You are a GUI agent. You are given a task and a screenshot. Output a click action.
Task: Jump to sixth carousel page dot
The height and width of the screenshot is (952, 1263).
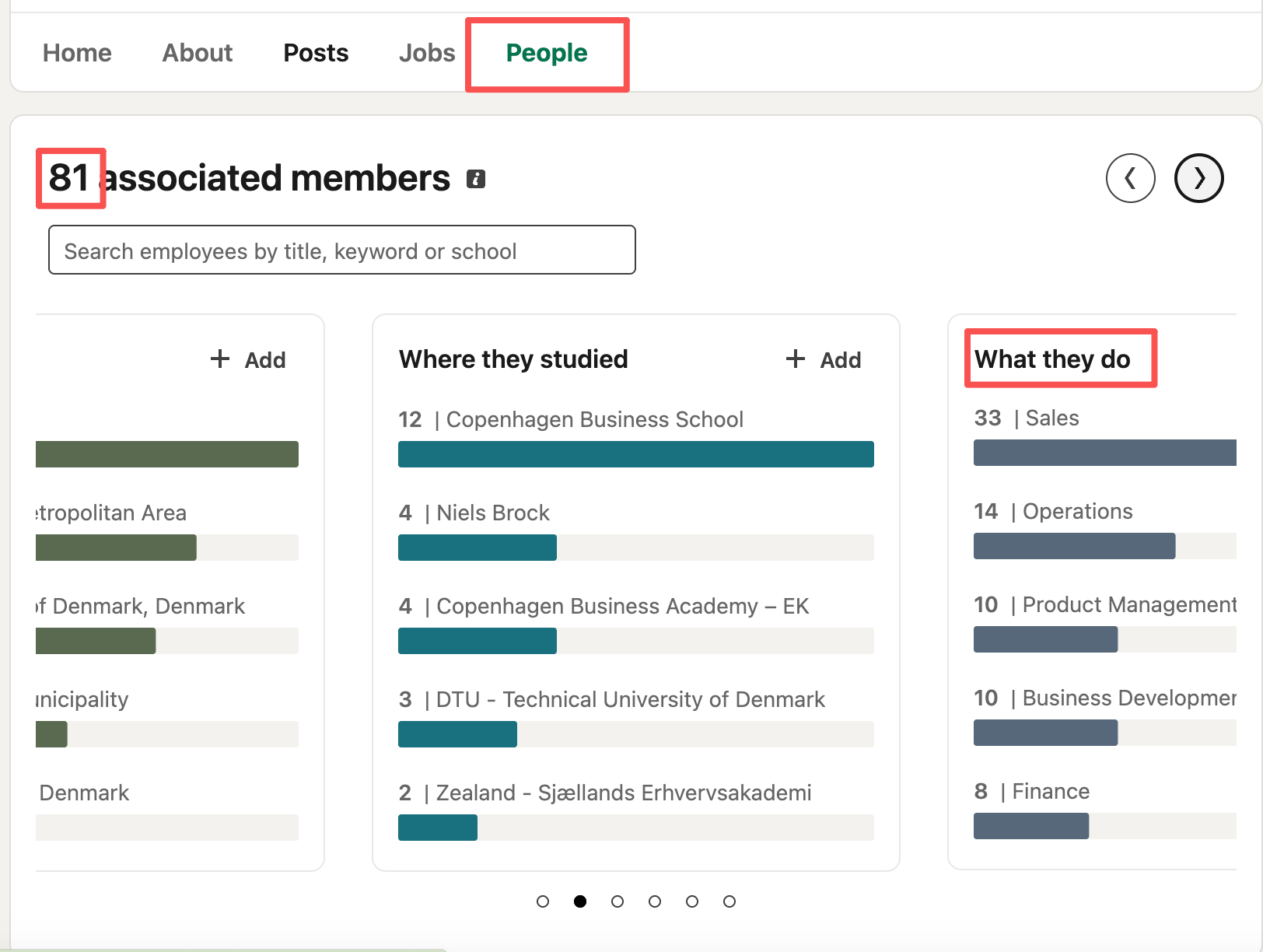tap(729, 901)
